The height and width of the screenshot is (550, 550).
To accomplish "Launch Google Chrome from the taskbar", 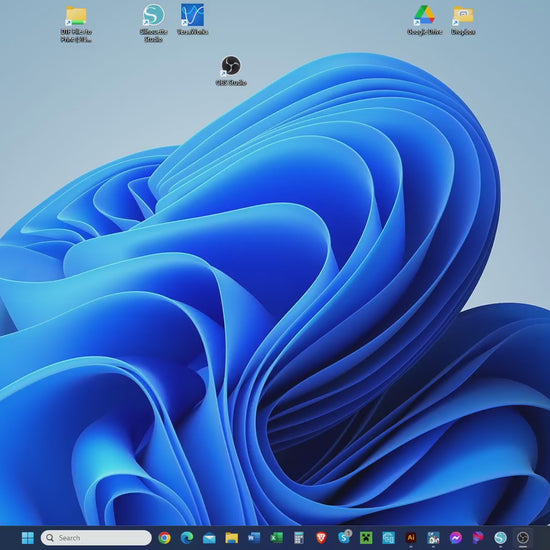I will 164,537.
